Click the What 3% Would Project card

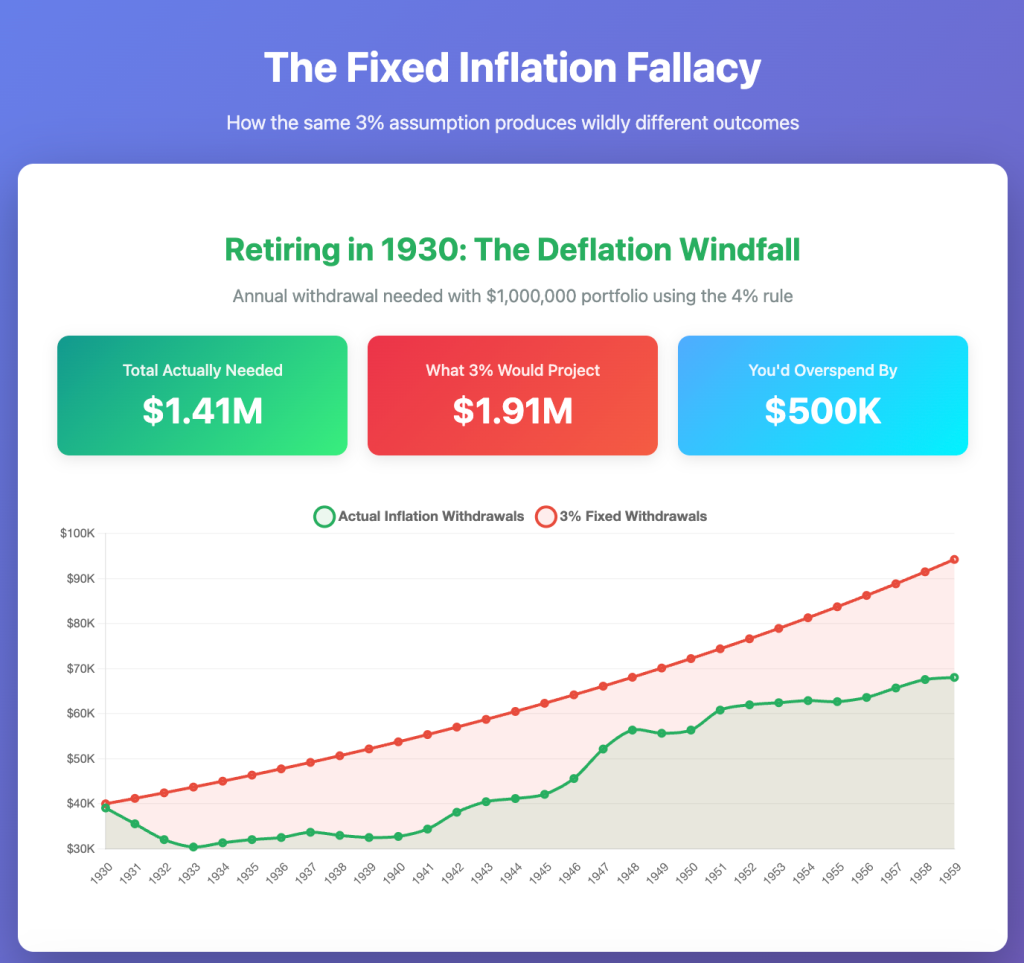tap(512, 395)
